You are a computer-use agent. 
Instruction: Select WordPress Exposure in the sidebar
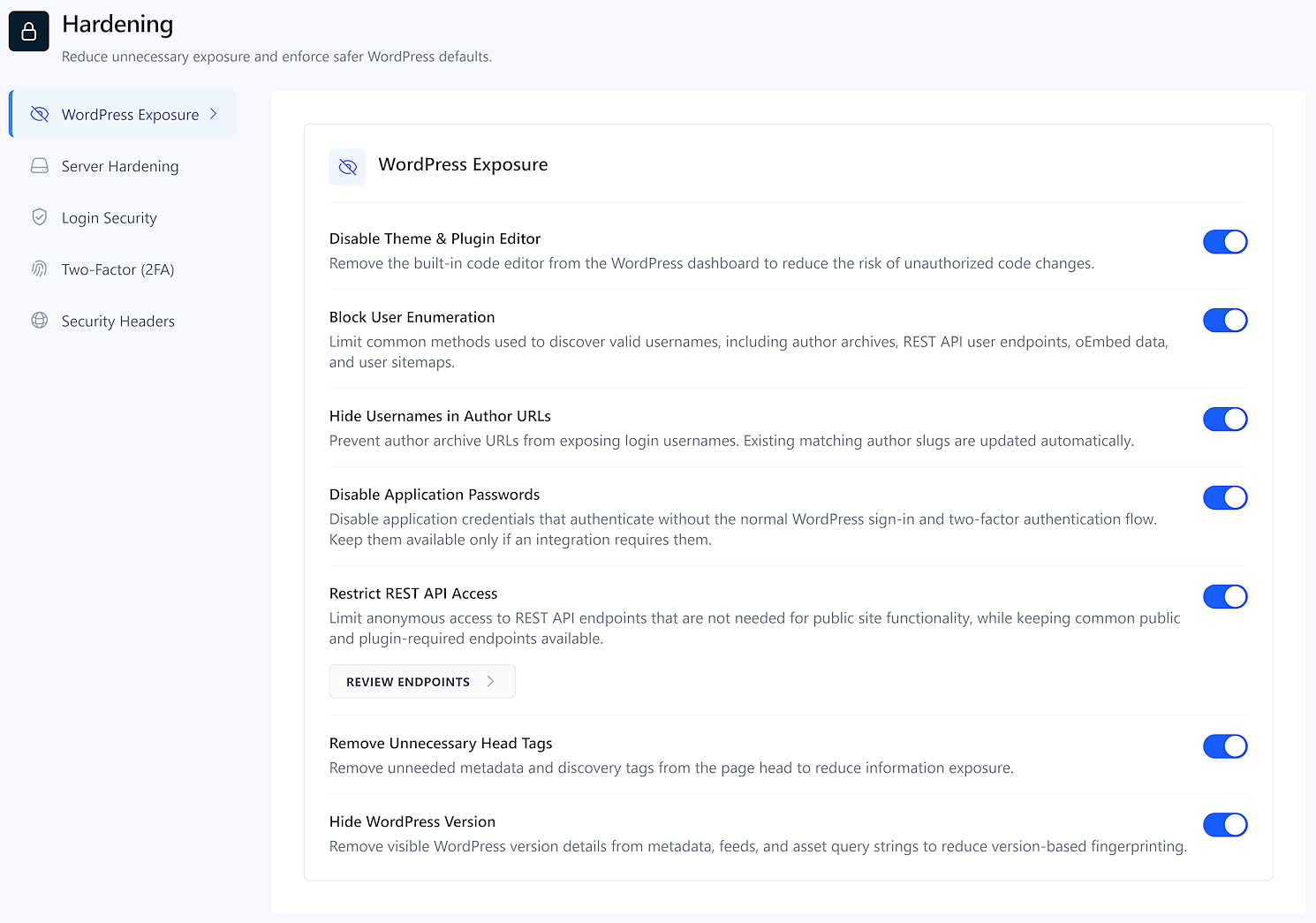124,114
